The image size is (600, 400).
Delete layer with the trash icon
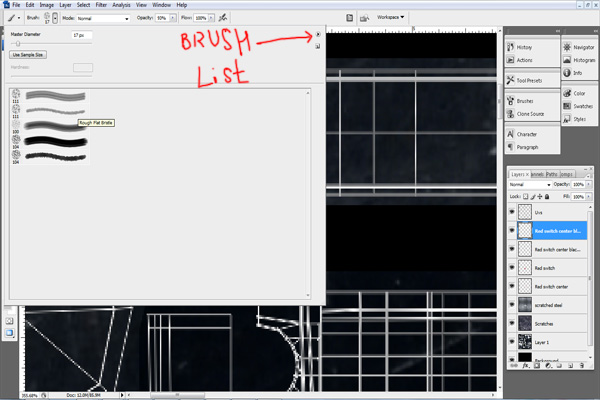pos(582,366)
